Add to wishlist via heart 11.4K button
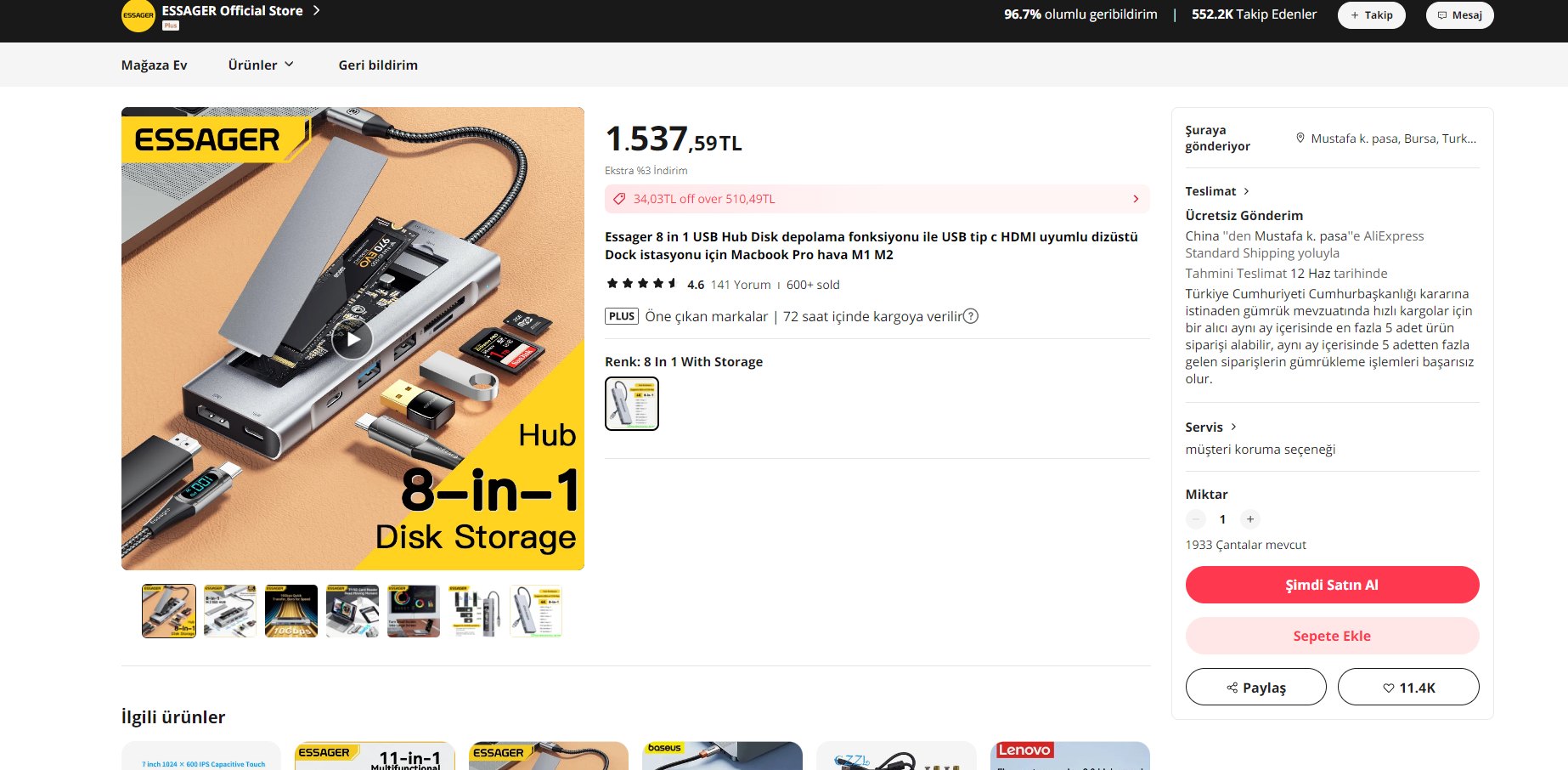 pyautogui.click(x=1408, y=687)
